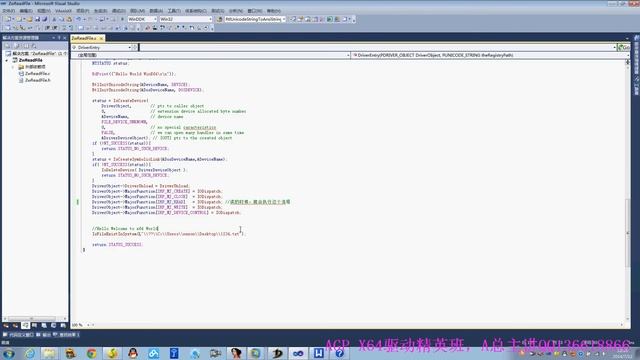This screenshot has height=360, width=640.
Task: Open the View menu
Action: [44, 11]
